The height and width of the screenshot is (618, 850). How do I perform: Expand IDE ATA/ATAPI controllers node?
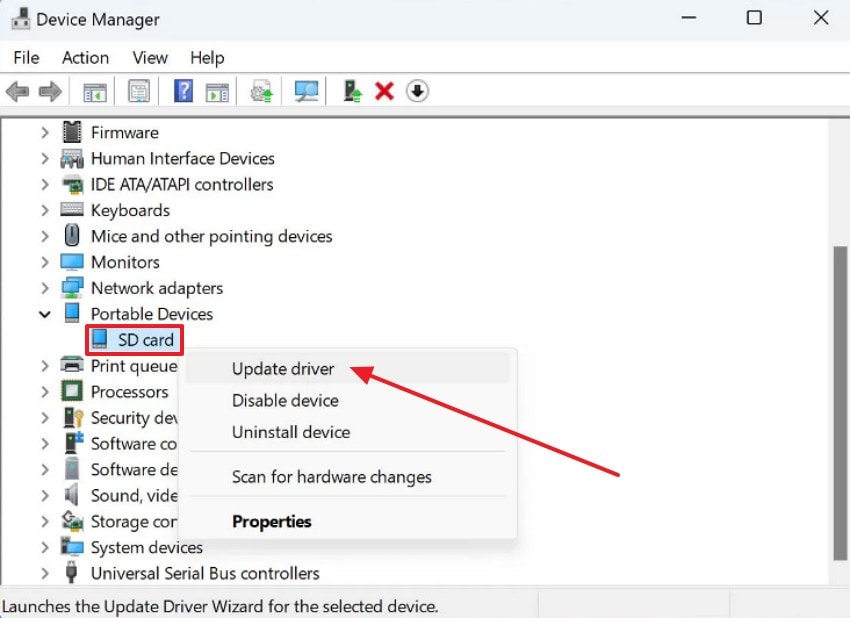click(45, 184)
